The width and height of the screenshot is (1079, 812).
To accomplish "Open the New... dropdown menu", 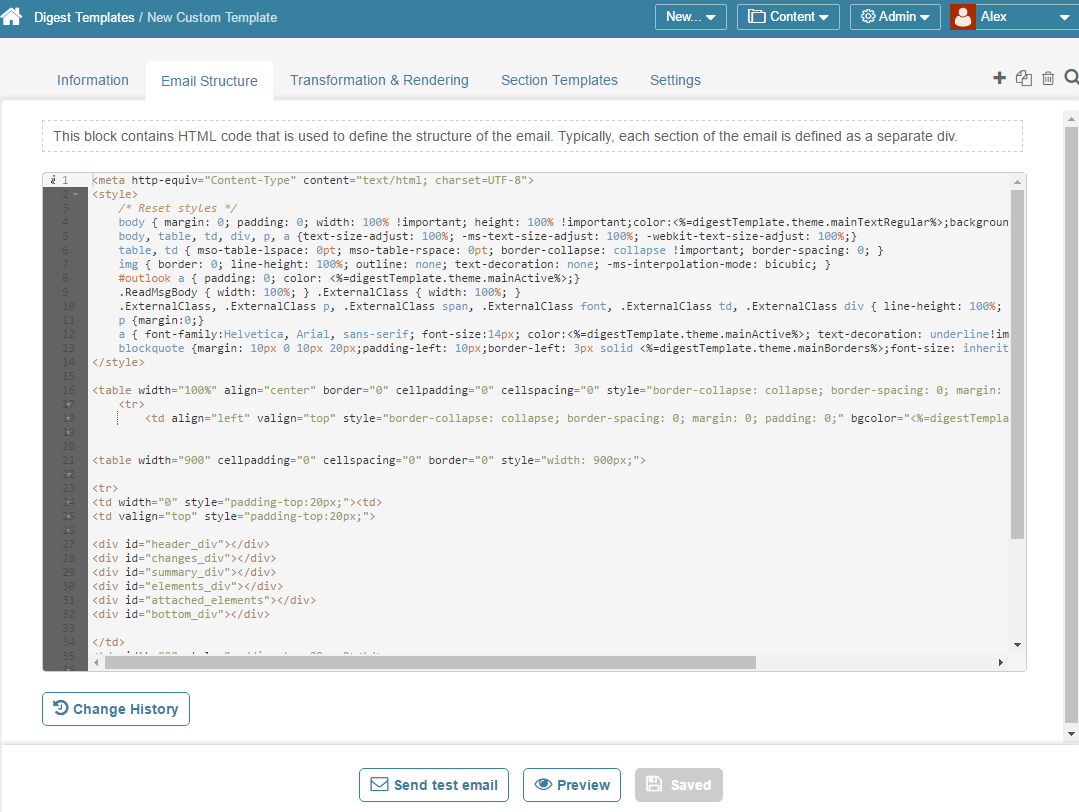I will 690,17.
